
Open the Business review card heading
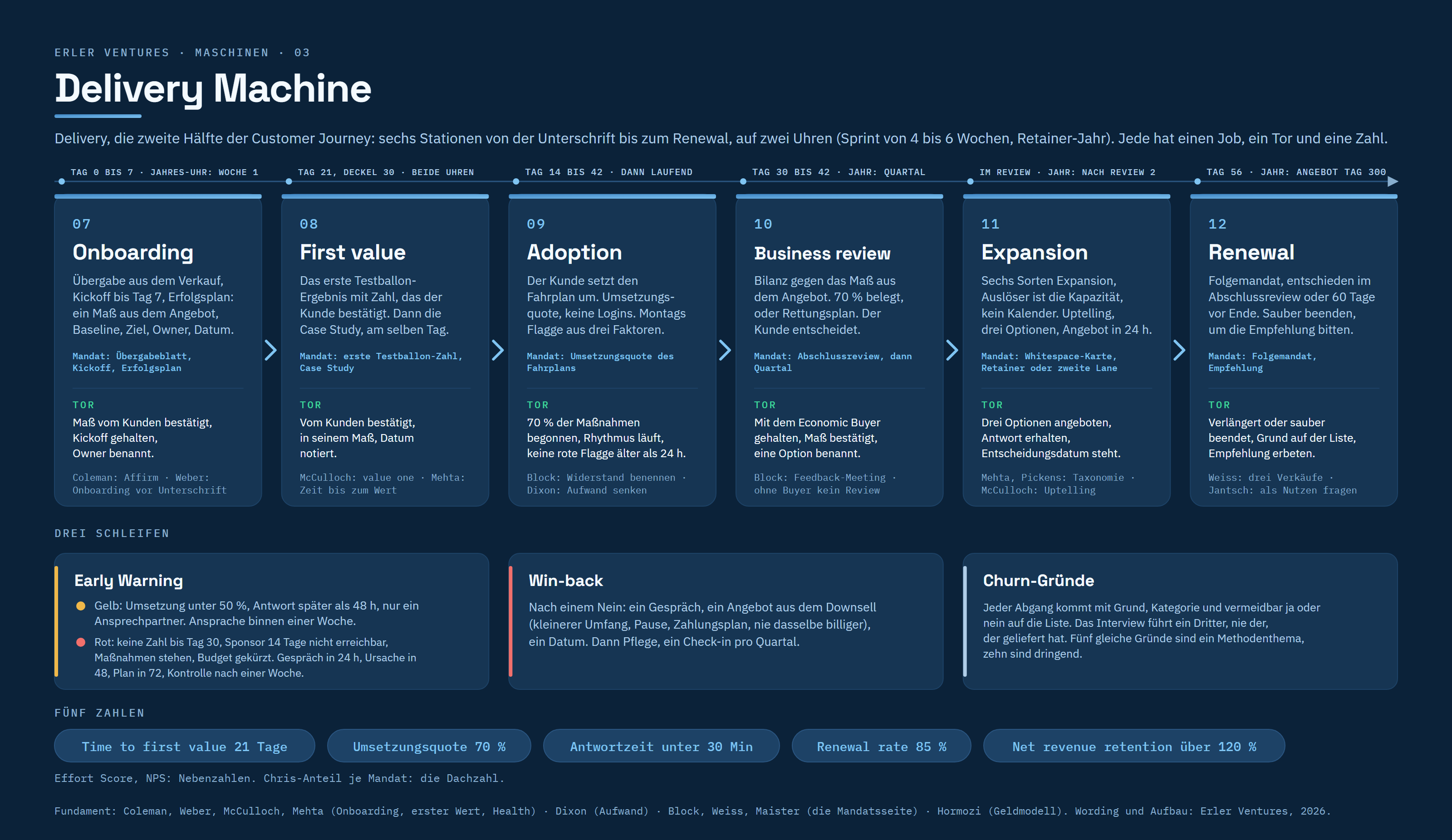click(x=822, y=253)
